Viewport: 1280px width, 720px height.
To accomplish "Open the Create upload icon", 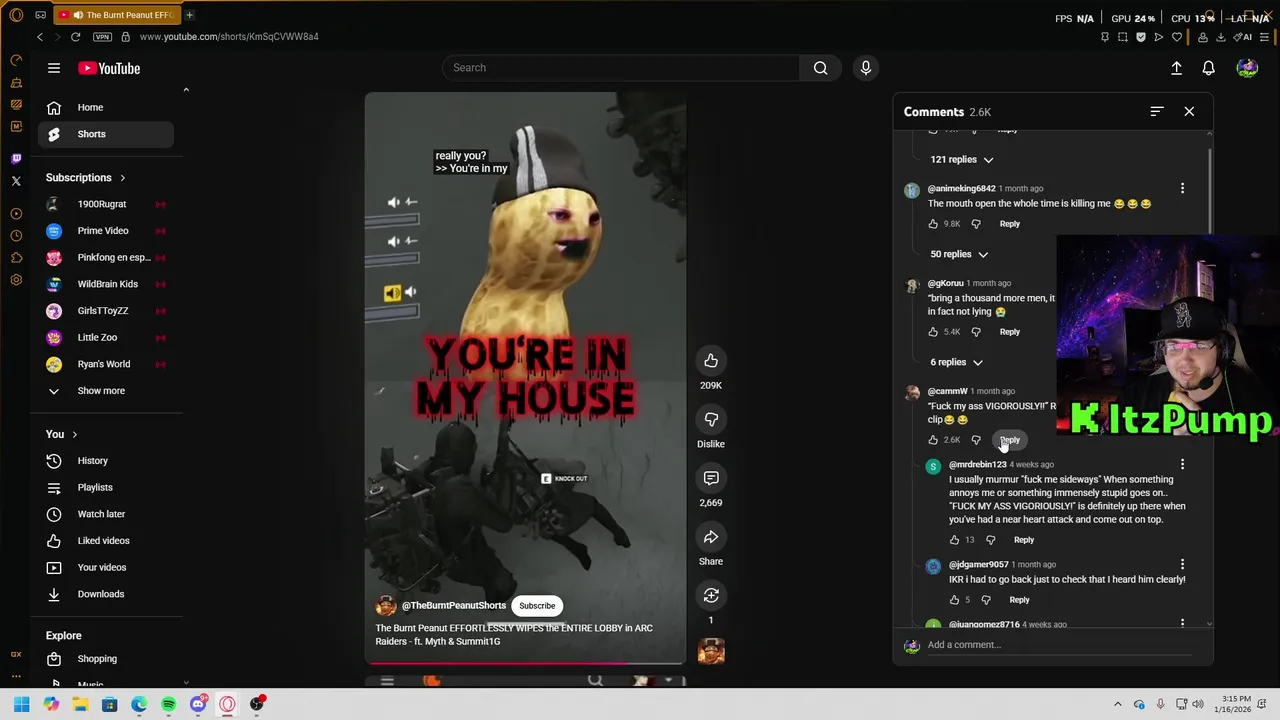I will (x=1176, y=68).
